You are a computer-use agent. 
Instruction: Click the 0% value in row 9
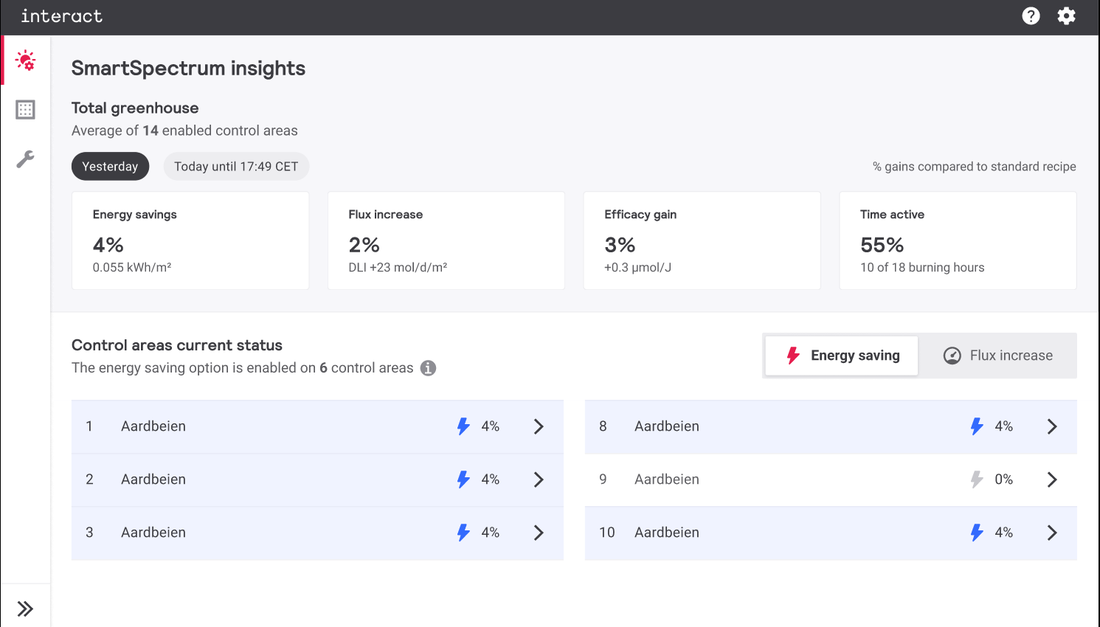point(1004,480)
